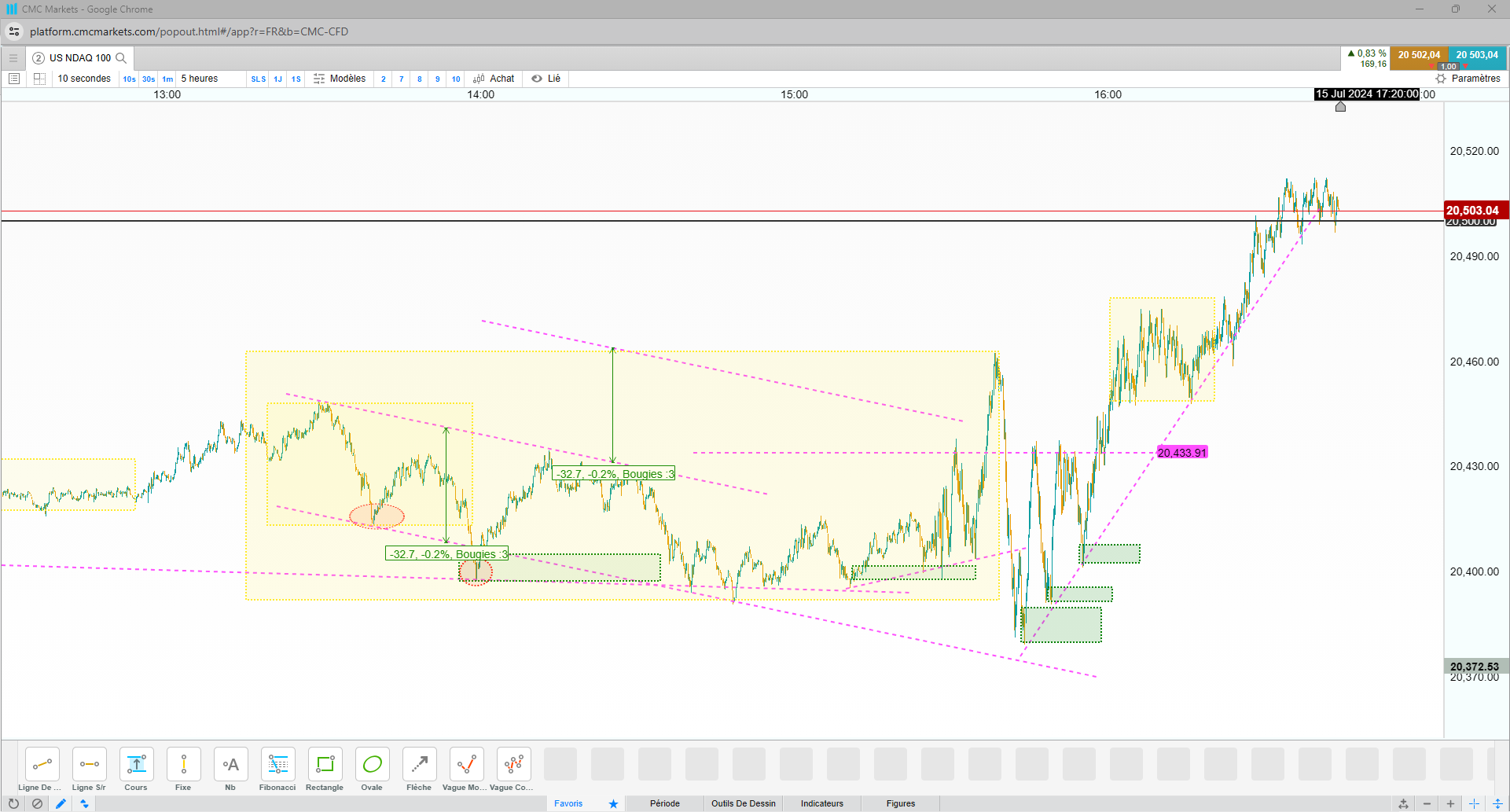The width and height of the screenshot is (1510, 812).
Task: Click the 20 503,04 buy price box
Action: pos(1477,55)
